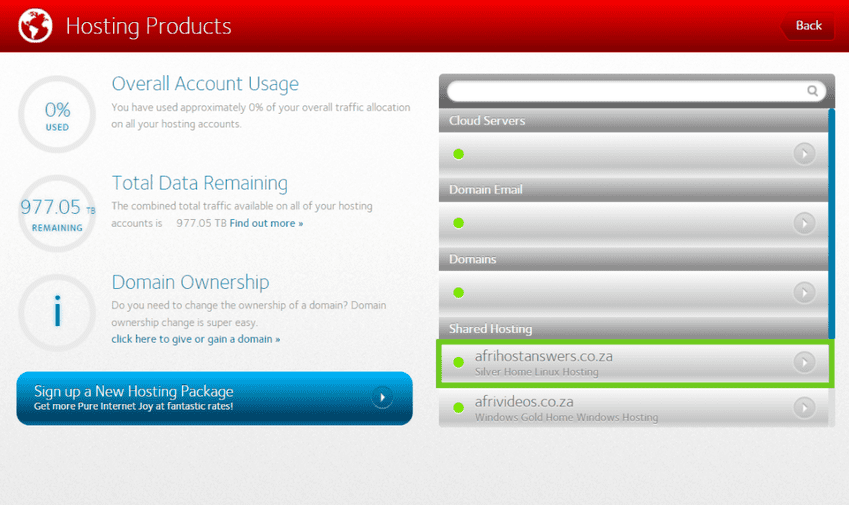
Task: Click the 977.05 TB remaining circle
Action: pos(57,212)
